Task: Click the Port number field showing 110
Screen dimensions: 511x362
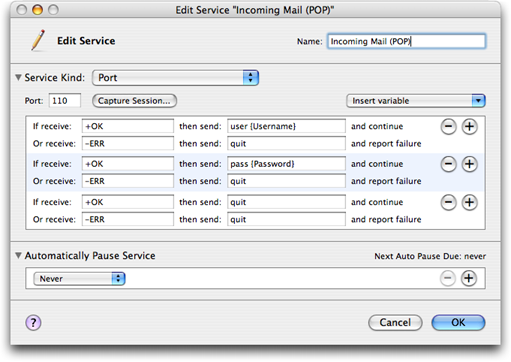Action: (65, 101)
